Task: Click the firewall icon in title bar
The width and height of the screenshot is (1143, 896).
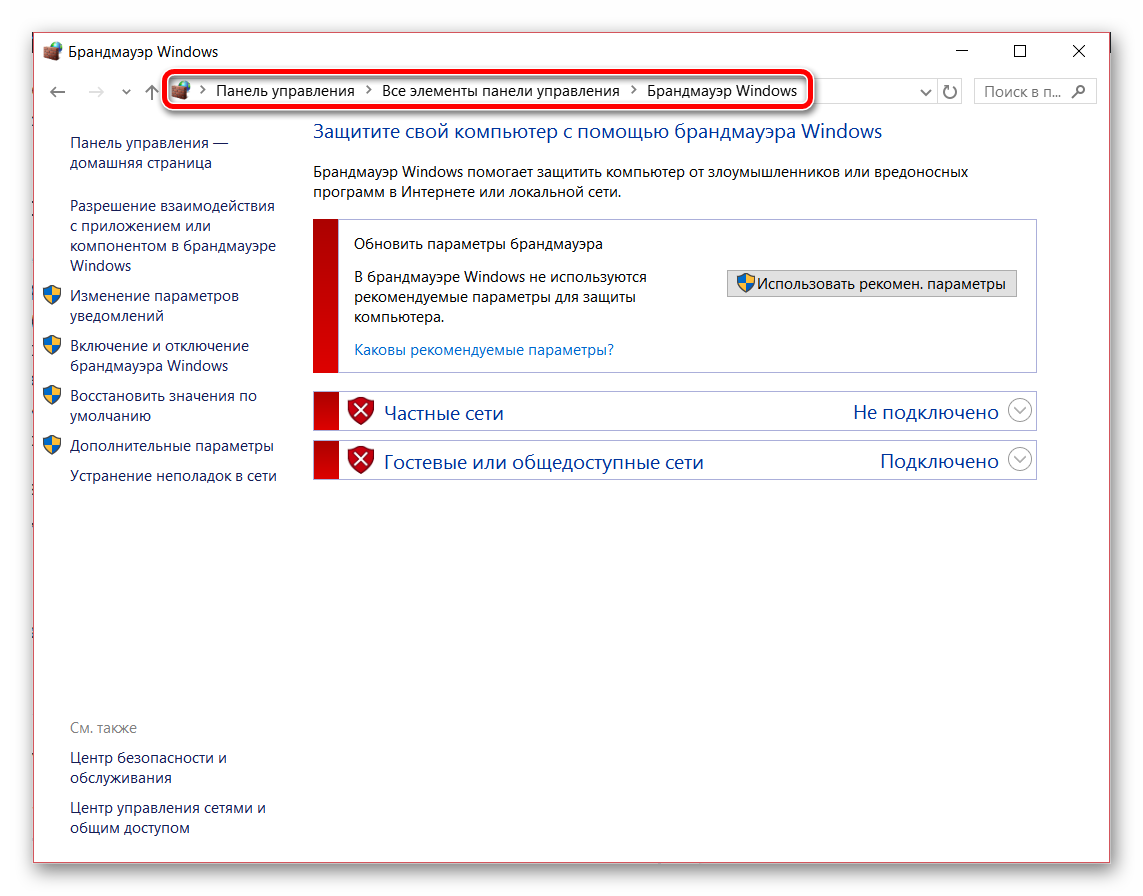Action: pyautogui.click(x=53, y=51)
